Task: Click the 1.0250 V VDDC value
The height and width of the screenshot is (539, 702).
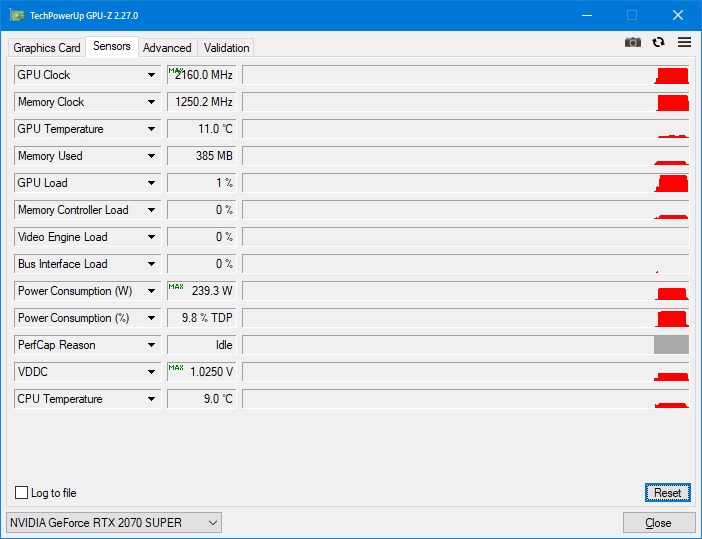Action: click(x=201, y=372)
